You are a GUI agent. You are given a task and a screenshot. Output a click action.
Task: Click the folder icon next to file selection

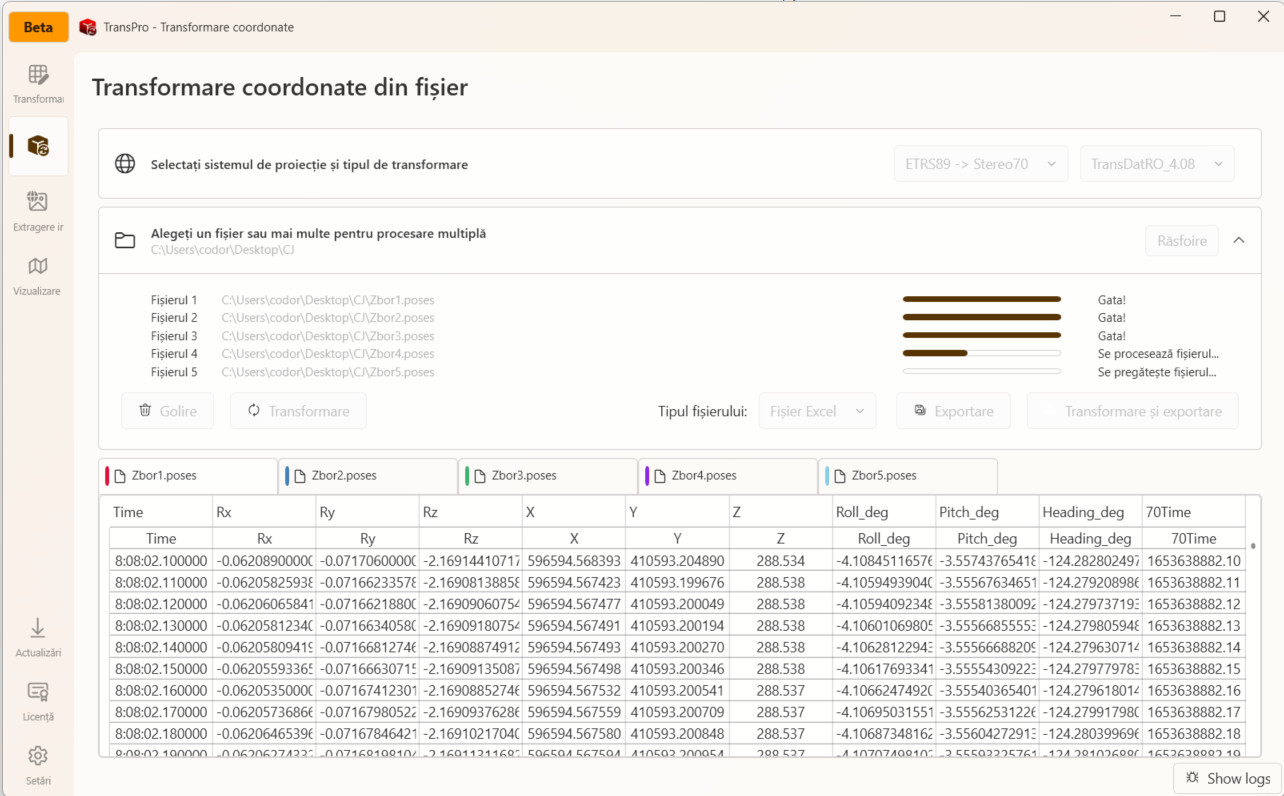tap(124, 240)
